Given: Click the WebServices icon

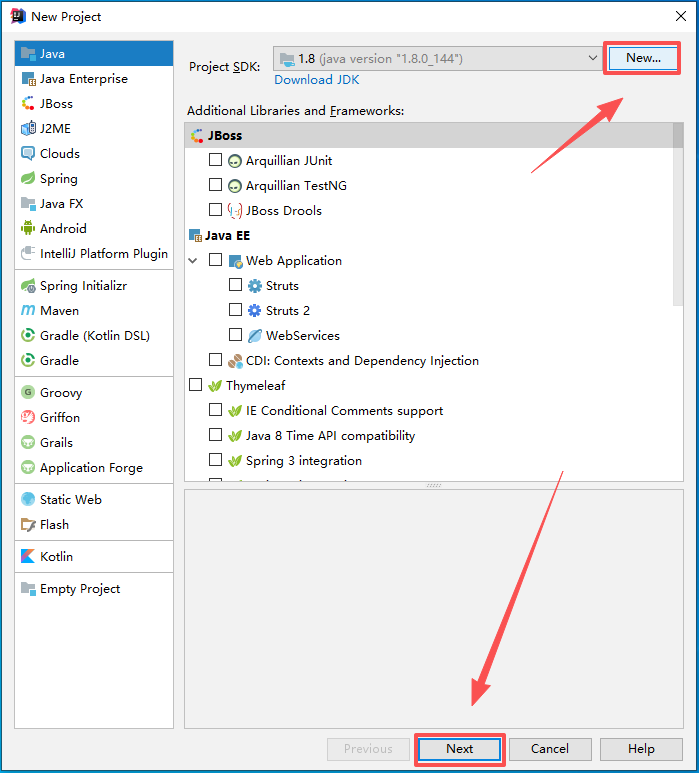Looking at the screenshot, I should 254,336.
